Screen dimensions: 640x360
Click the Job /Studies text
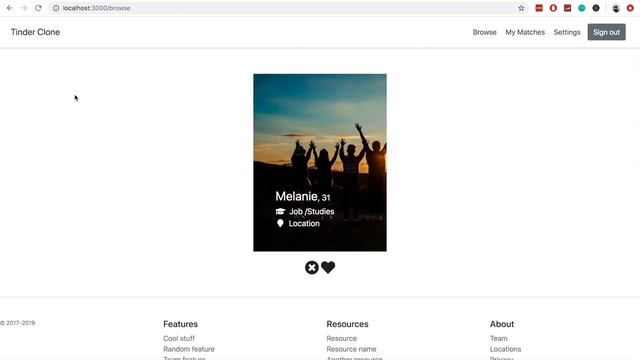(x=311, y=211)
